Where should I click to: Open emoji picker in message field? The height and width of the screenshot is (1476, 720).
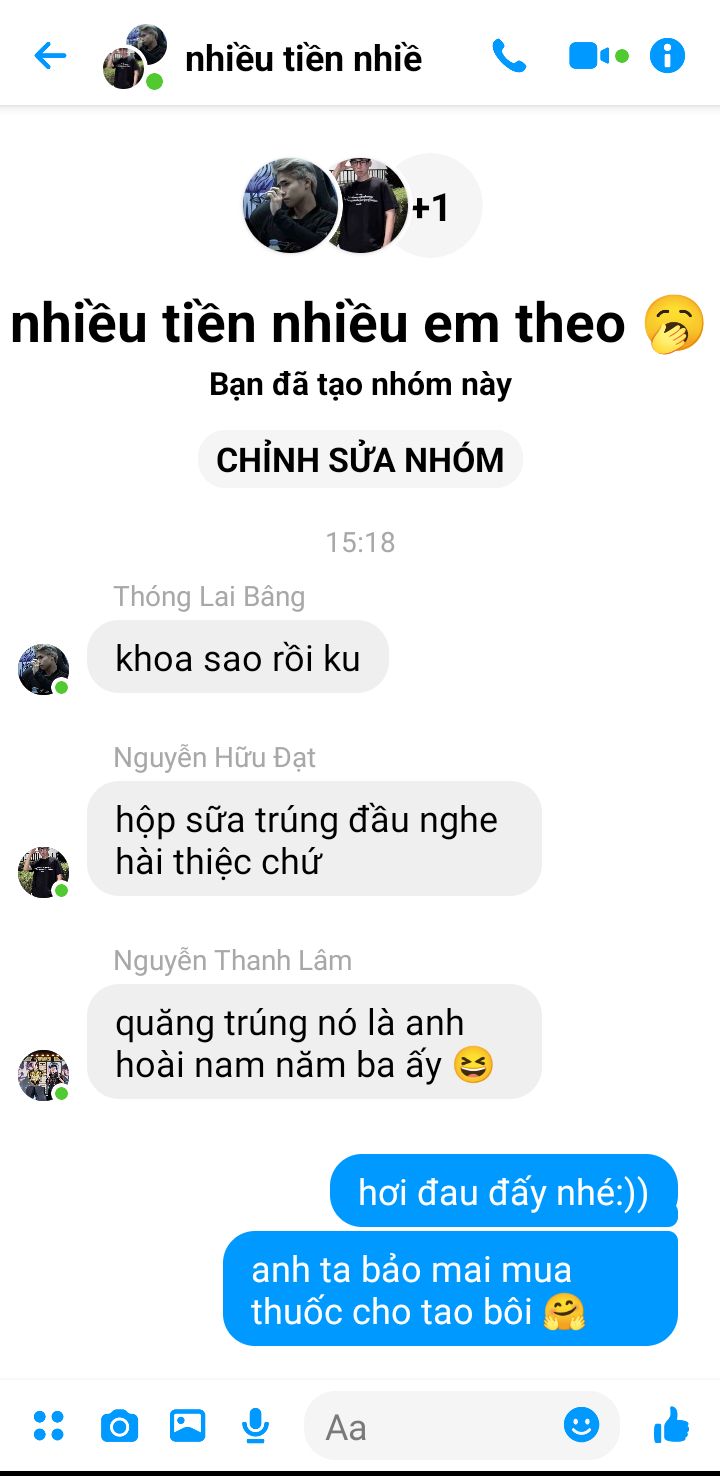581,1424
